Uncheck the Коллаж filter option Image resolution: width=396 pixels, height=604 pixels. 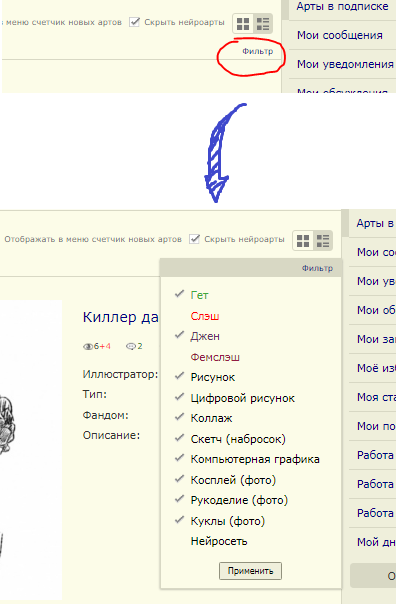click(x=211, y=418)
